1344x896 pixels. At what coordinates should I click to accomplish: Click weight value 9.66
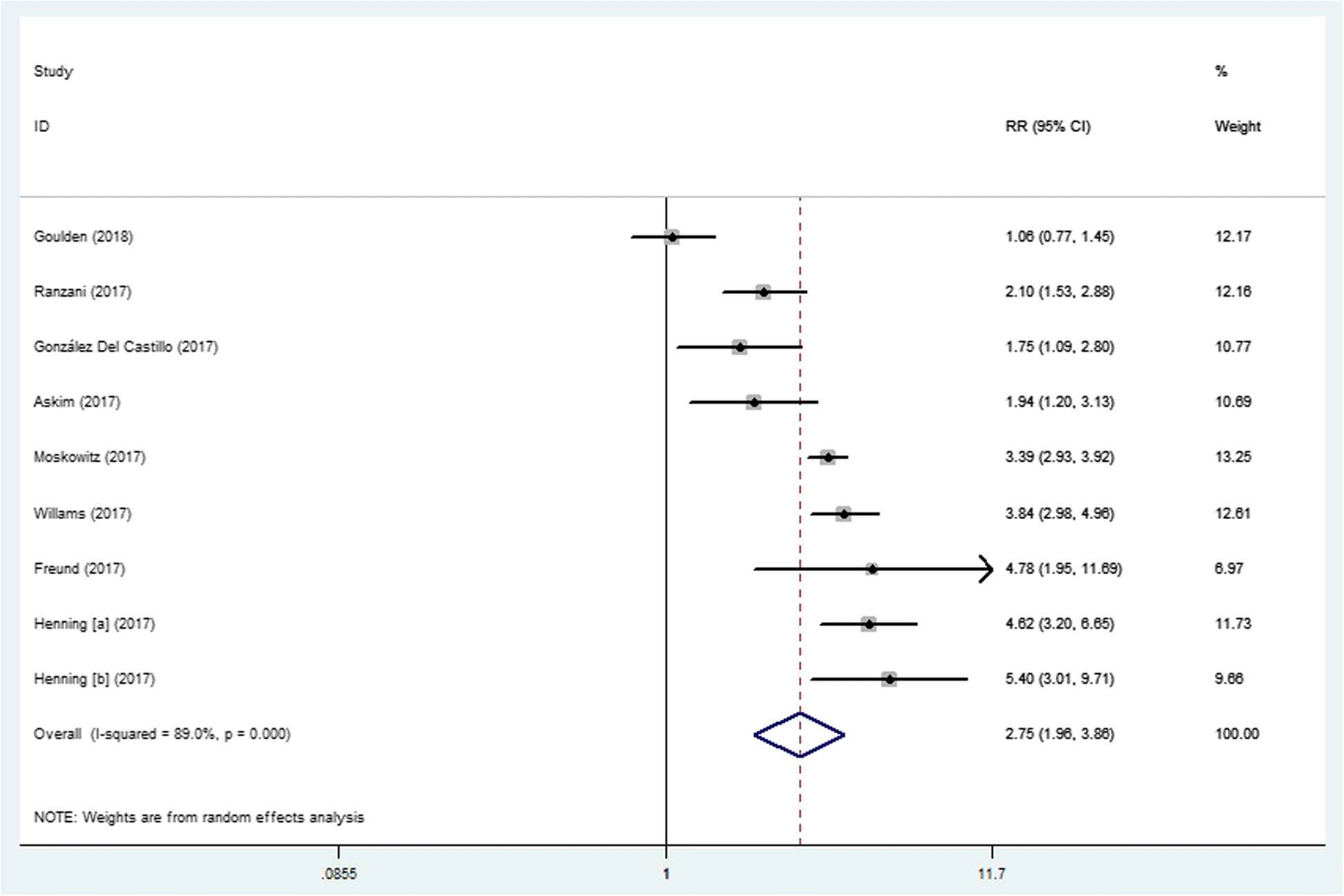[x=1229, y=680]
